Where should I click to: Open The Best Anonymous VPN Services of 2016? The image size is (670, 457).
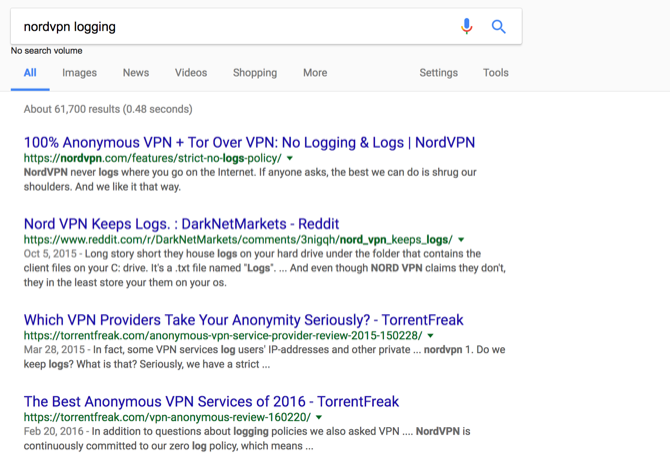pos(211,401)
